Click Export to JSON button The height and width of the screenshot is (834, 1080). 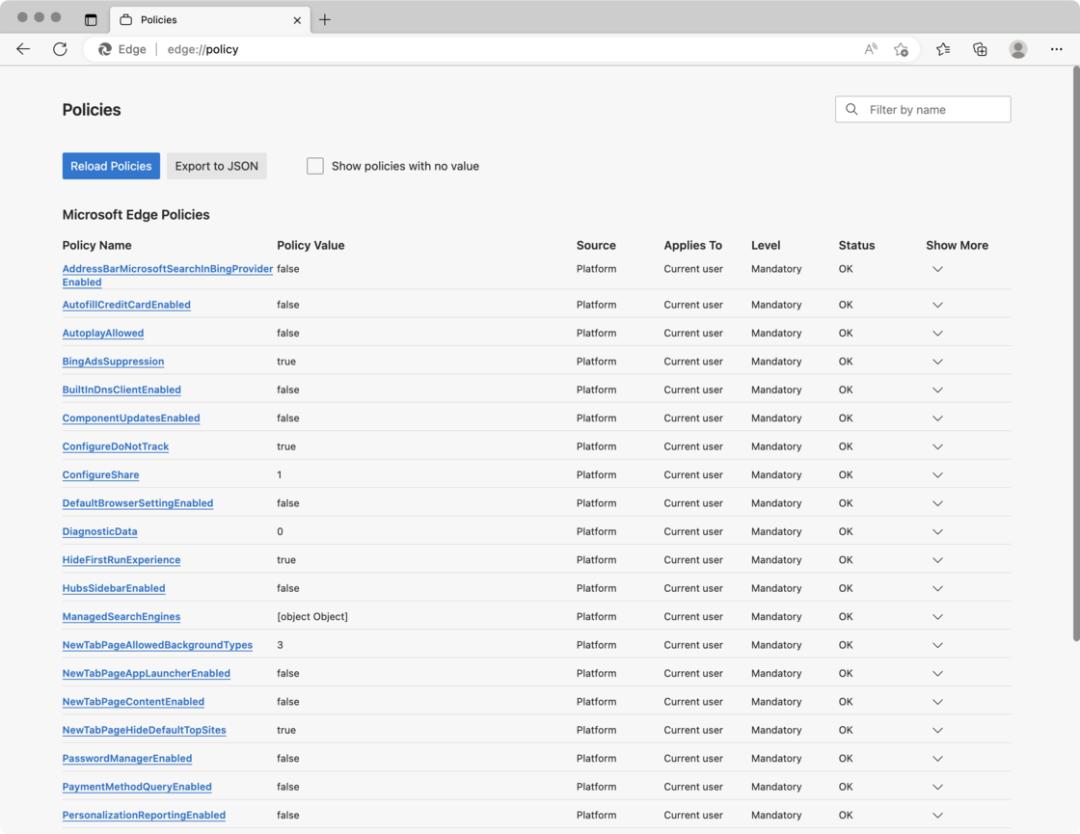pos(216,166)
